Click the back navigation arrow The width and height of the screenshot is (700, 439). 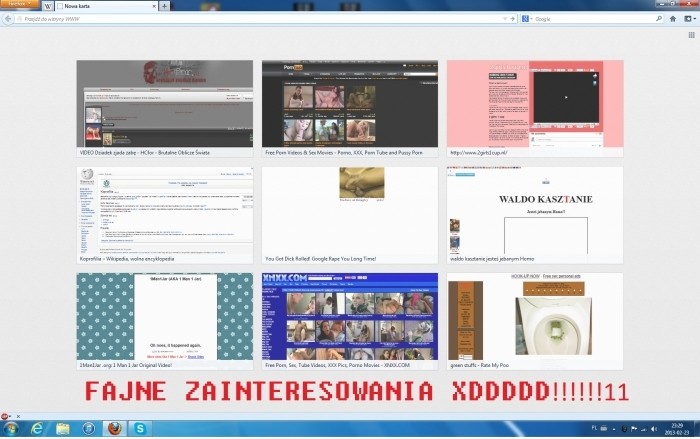pos(7,18)
